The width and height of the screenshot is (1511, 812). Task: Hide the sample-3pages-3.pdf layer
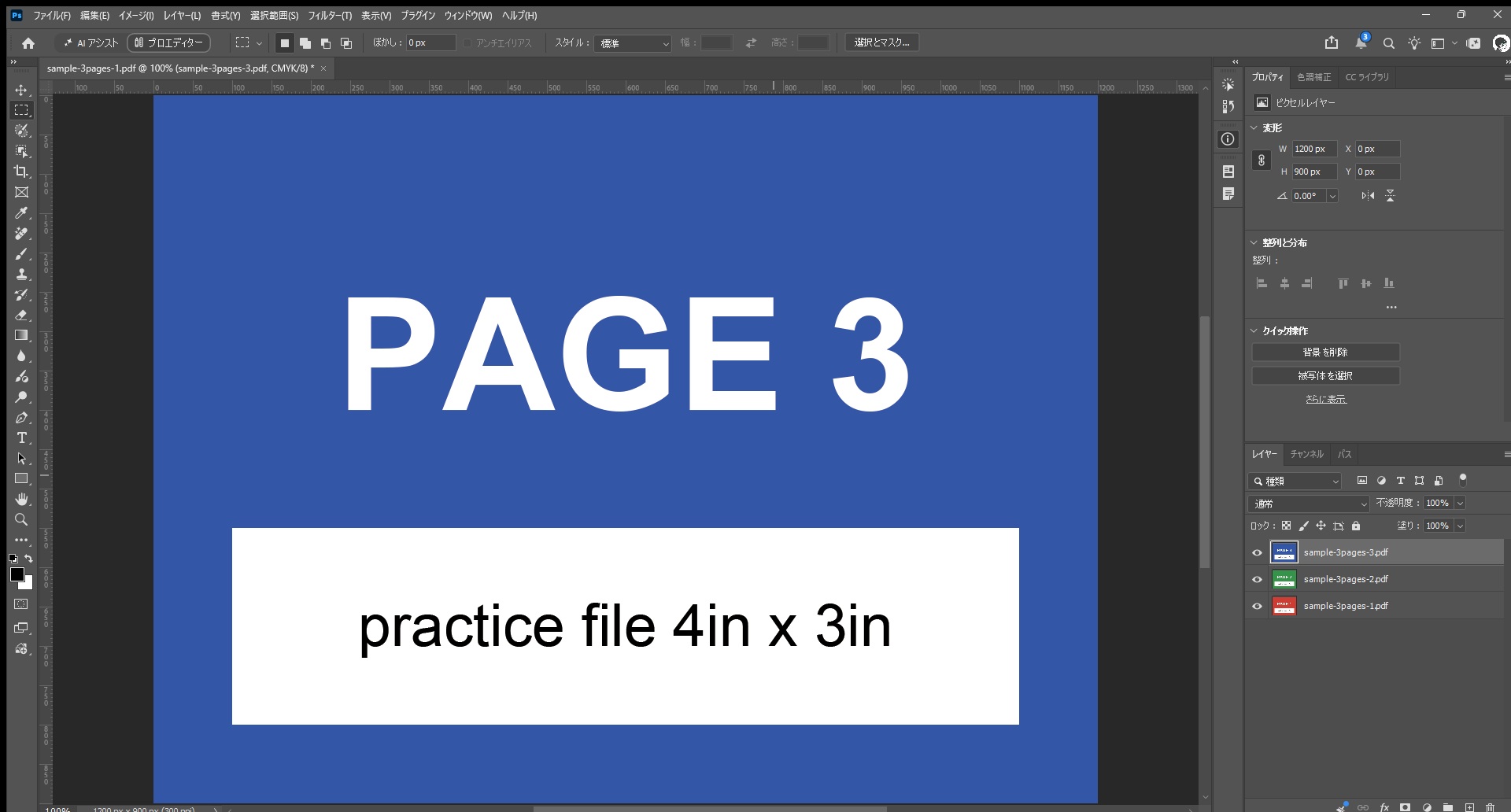pyautogui.click(x=1257, y=552)
